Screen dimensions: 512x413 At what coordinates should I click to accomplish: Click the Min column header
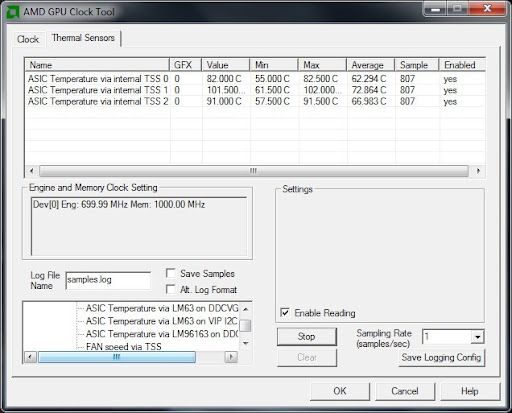click(274, 65)
